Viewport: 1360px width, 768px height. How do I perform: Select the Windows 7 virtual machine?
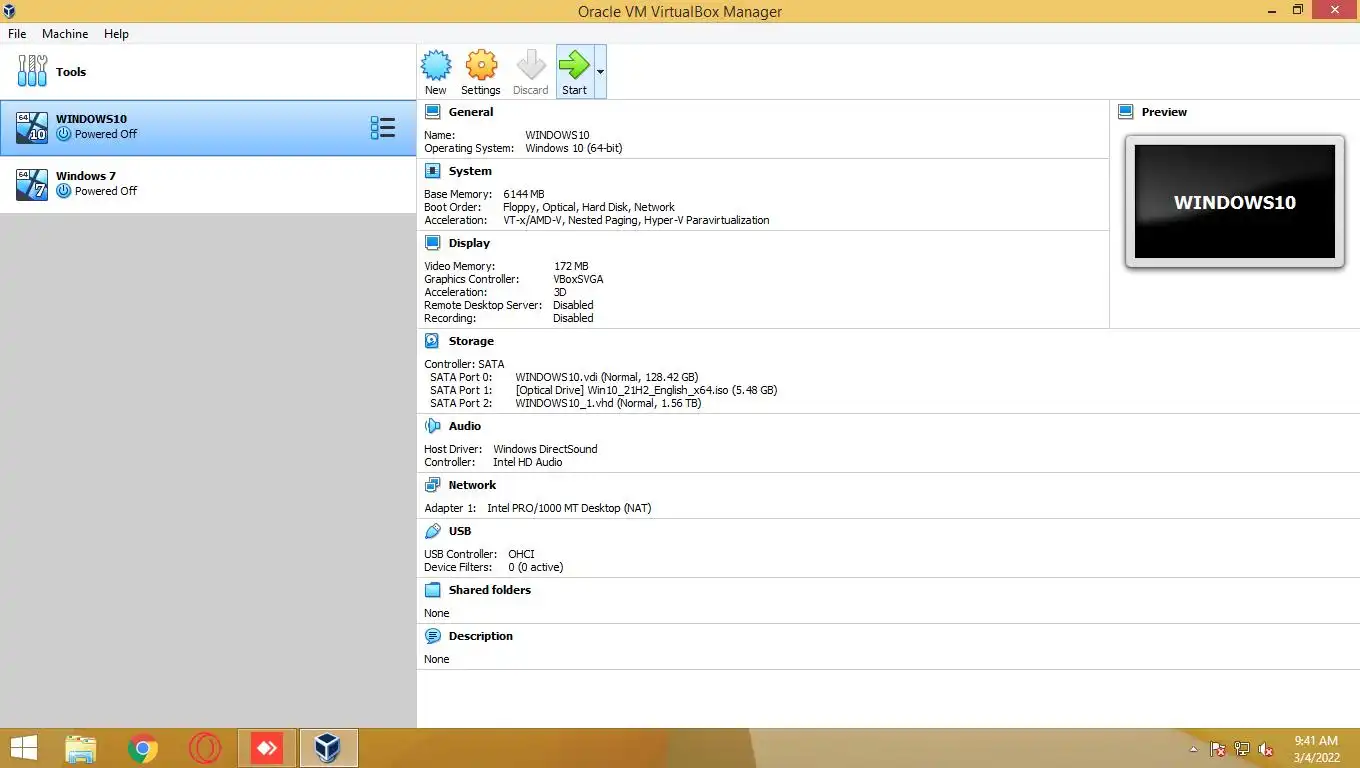tap(208, 184)
